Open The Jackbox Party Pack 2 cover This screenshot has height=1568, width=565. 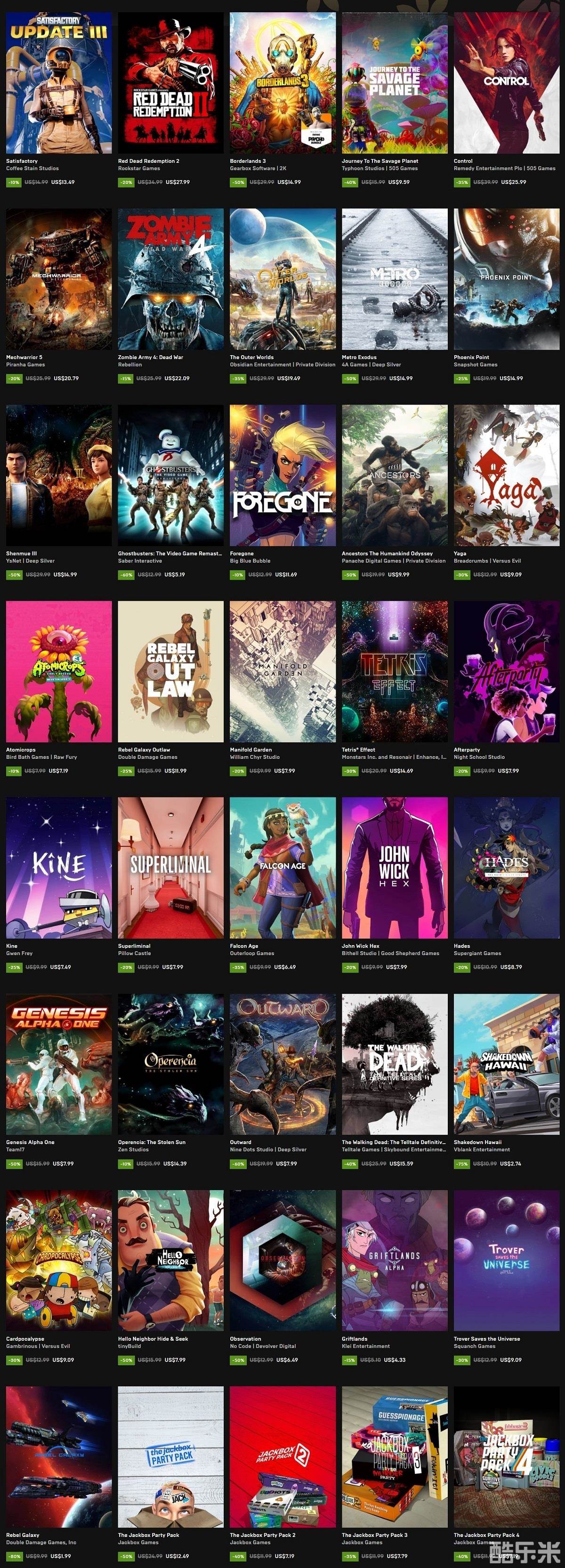(x=283, y=1457)
